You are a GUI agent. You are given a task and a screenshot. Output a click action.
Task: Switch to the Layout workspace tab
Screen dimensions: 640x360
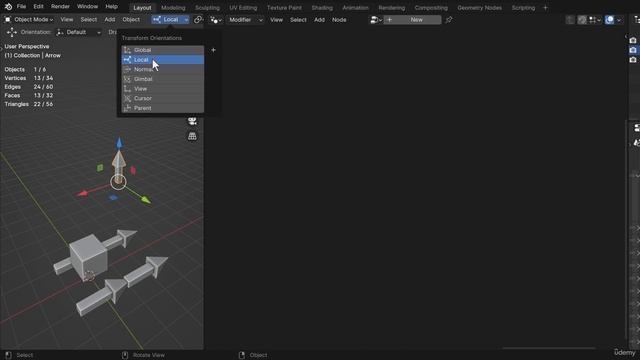(x=142, y=8)
